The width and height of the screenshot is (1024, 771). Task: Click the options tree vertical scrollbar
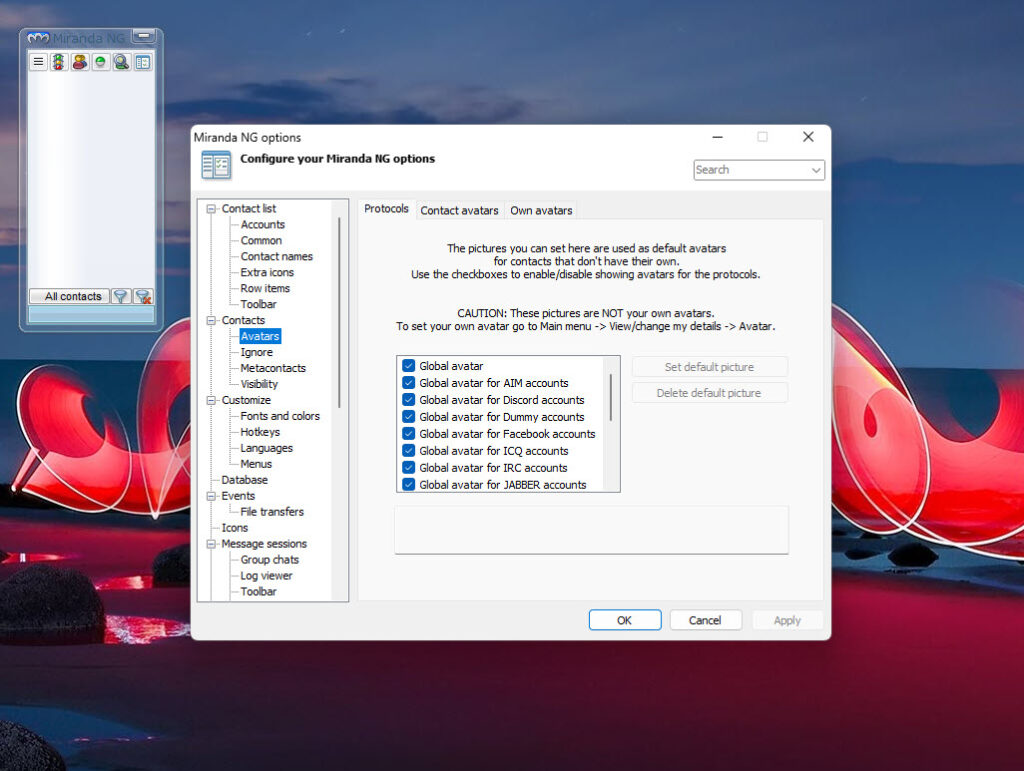click(x=339, y=313)
